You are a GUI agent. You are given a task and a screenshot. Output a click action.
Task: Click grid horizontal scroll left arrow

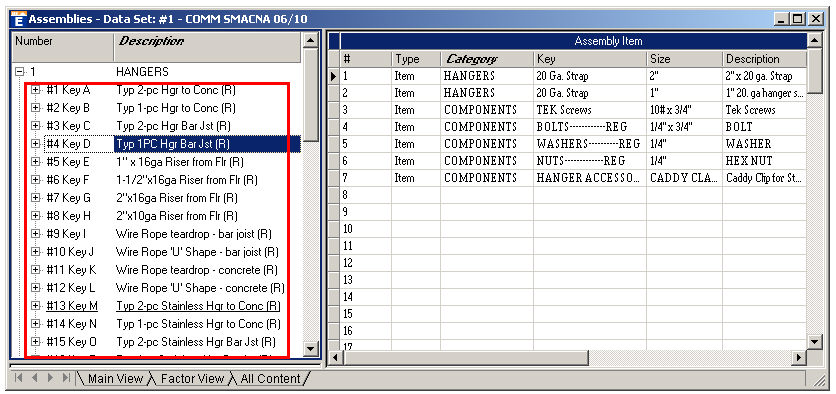tap(334, 357)
